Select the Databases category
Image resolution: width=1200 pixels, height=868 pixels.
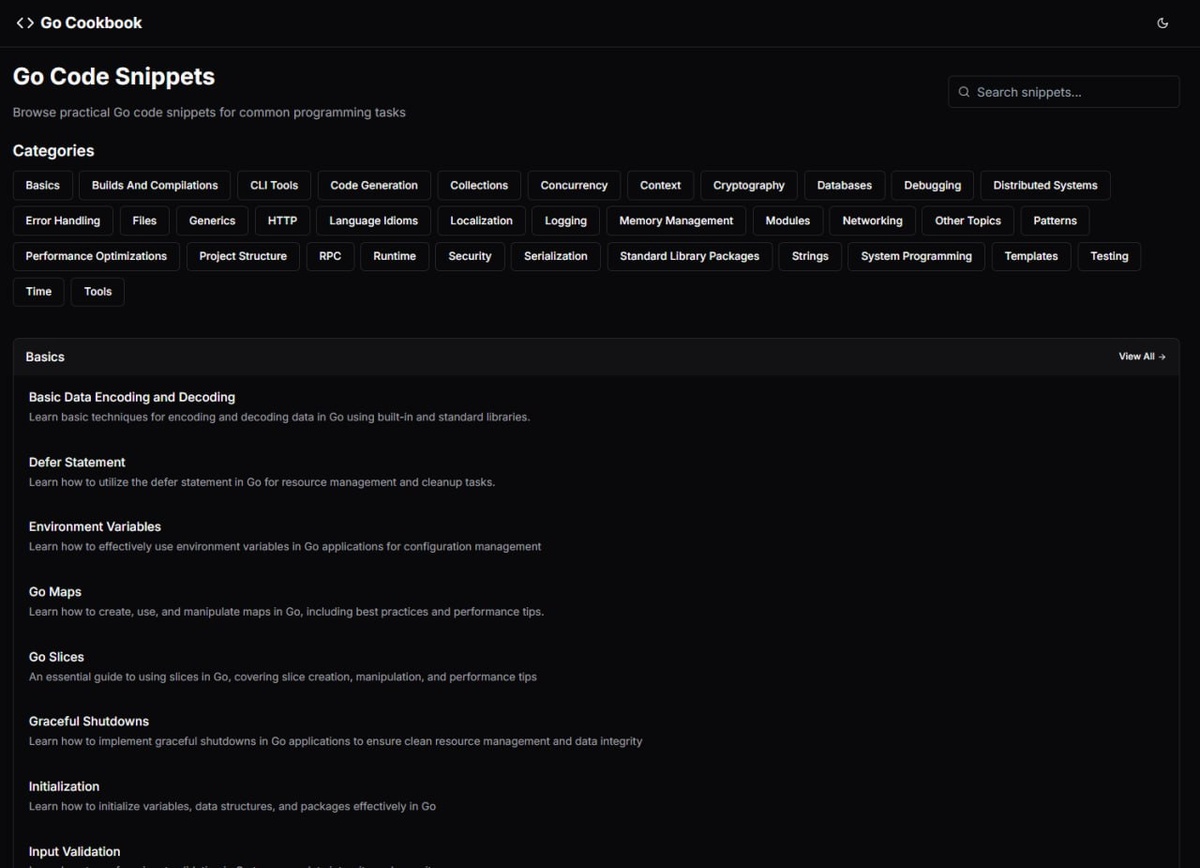coord(844,185)
